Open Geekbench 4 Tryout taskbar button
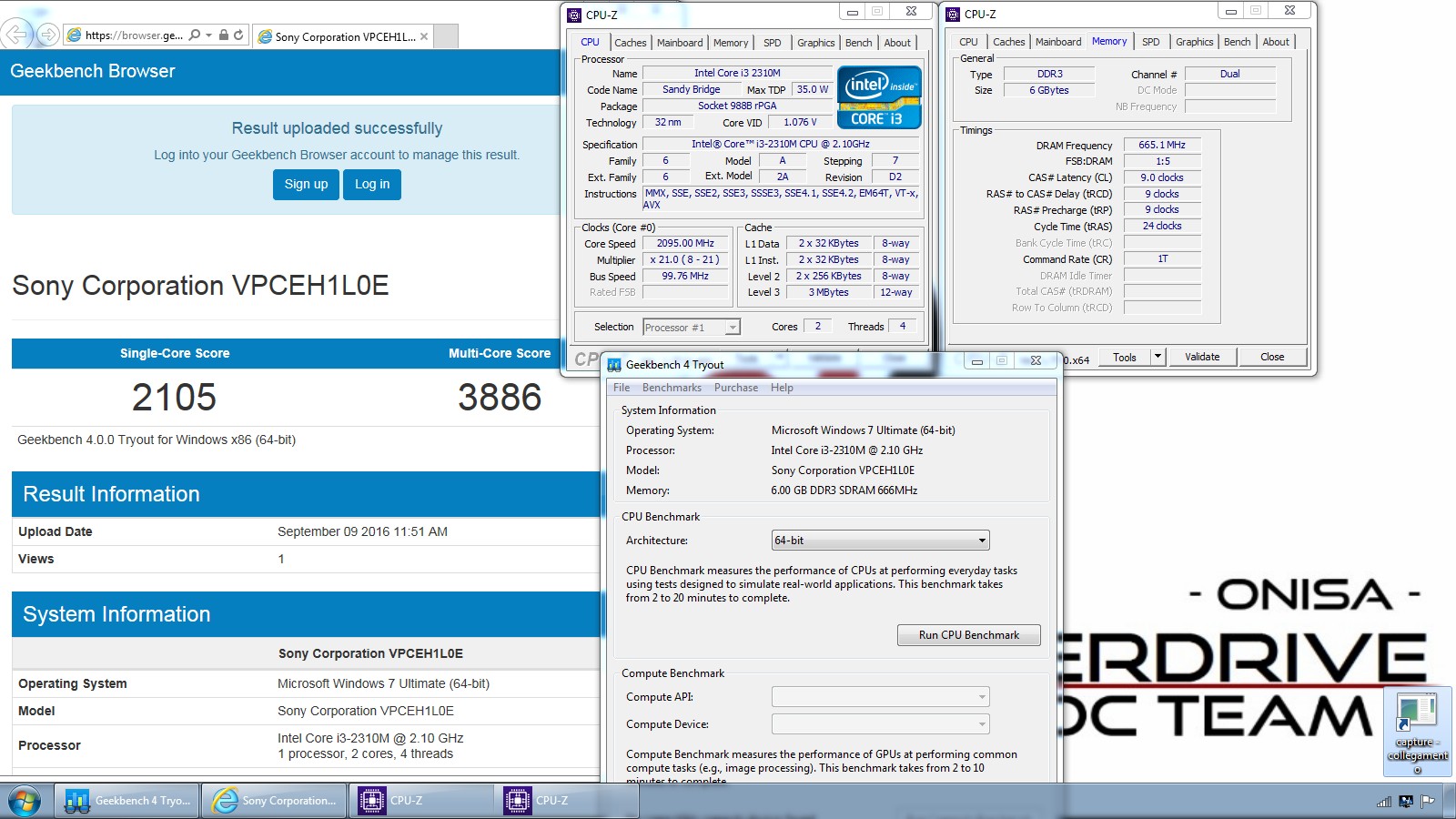The image size is (1456, 819). [127, 801]
